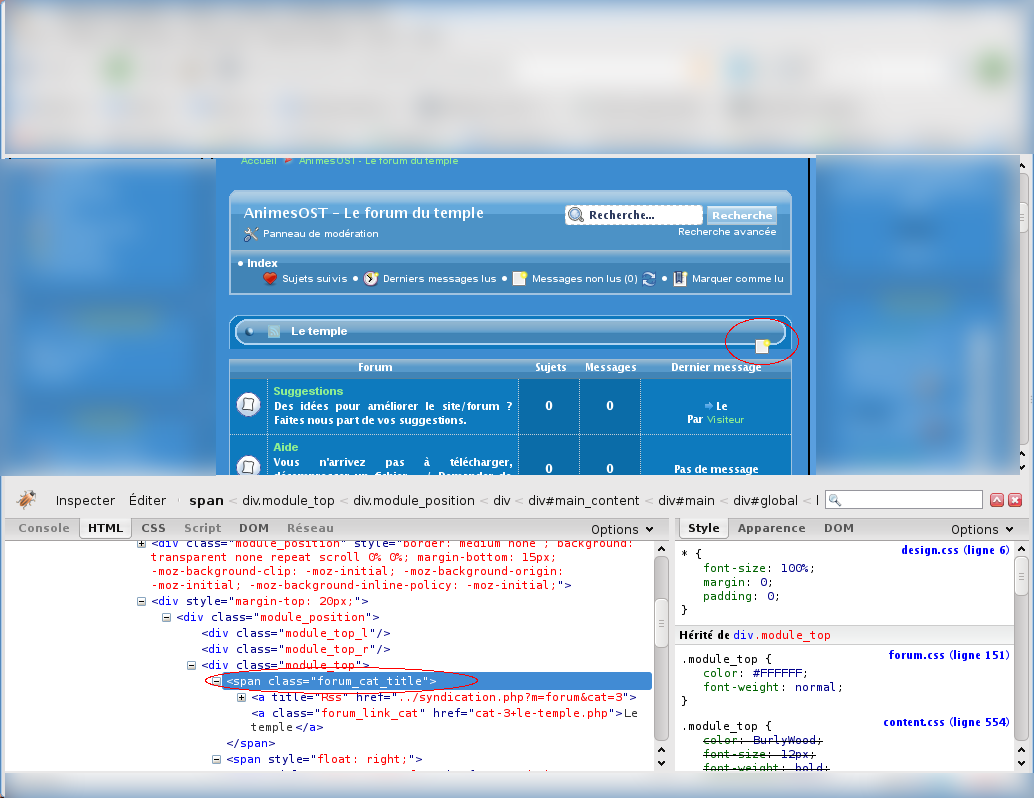Click the RSS feed icon beside Le temple
The image size is (1034, 798).
point(273,332)
